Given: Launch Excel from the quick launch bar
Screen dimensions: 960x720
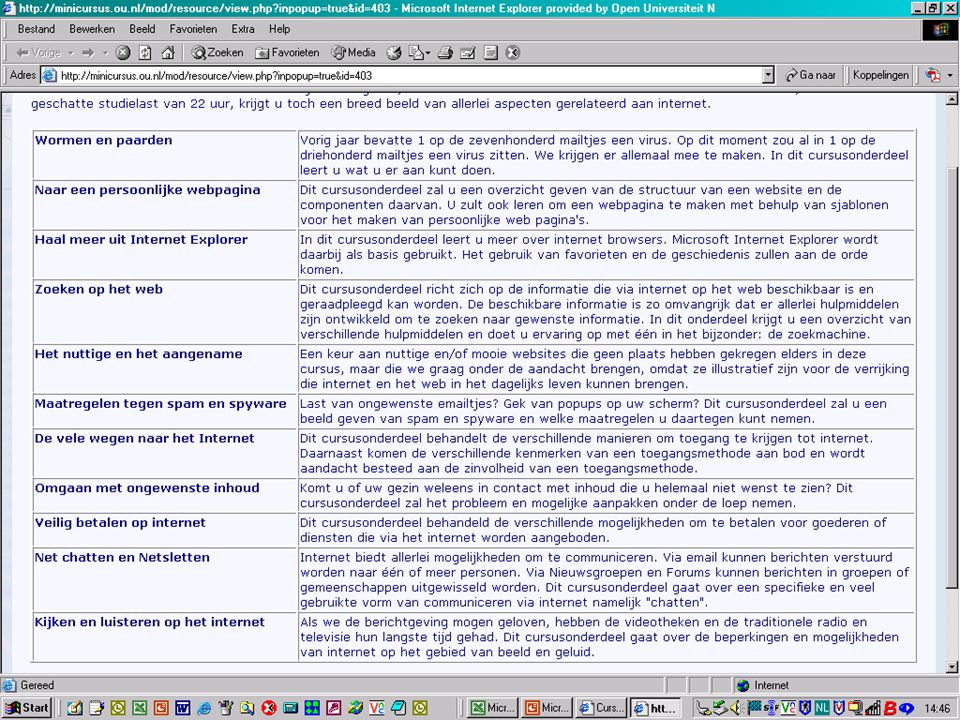Looking at the screenshot, I should (140, 708).
